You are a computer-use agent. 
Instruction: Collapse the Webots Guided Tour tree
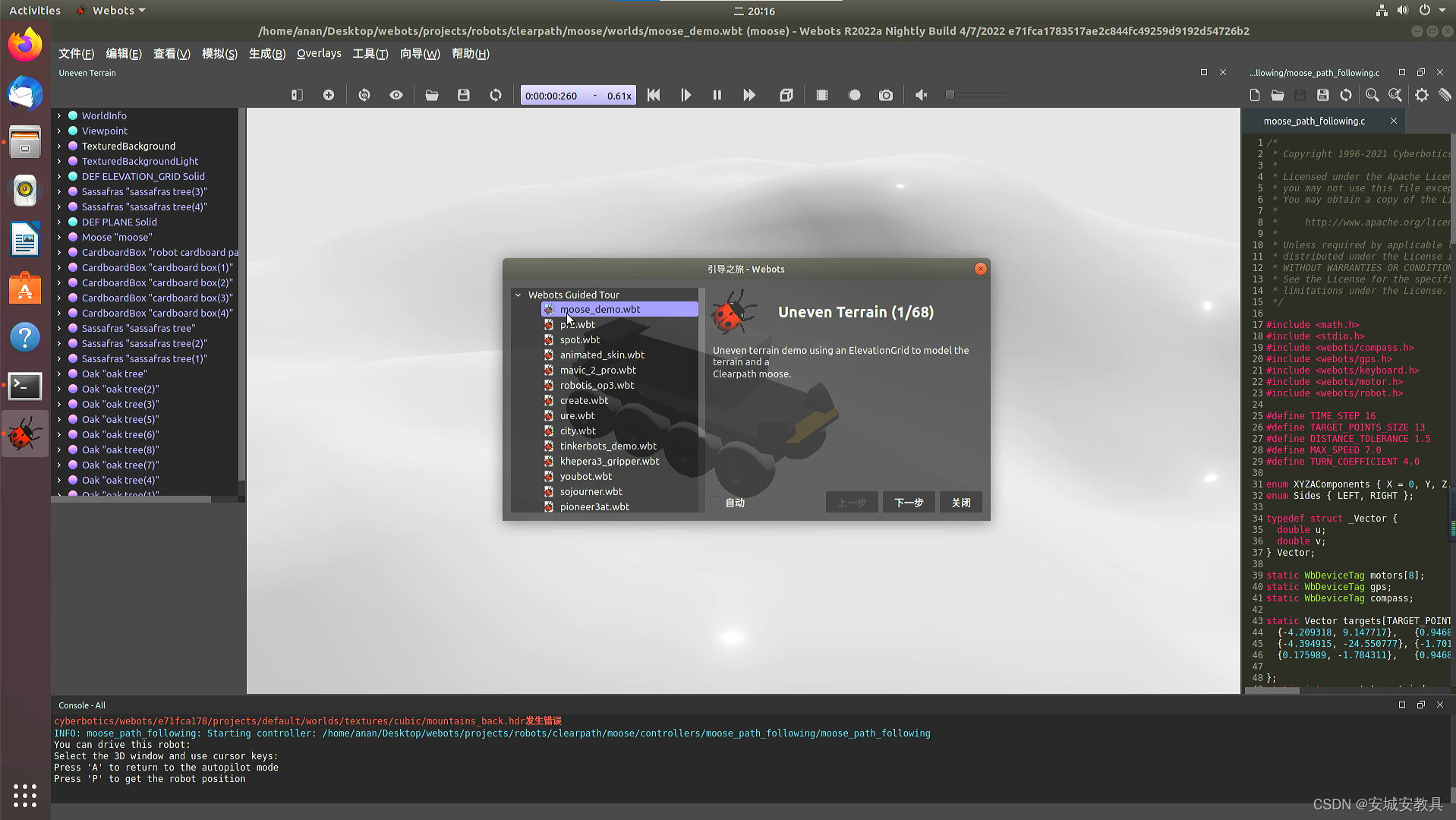[x=518, y=295]
